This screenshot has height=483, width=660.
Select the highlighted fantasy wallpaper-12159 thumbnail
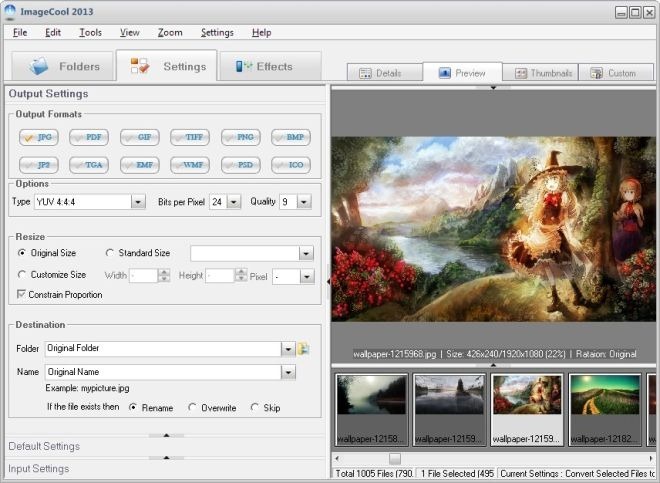(x=527, y=409)
